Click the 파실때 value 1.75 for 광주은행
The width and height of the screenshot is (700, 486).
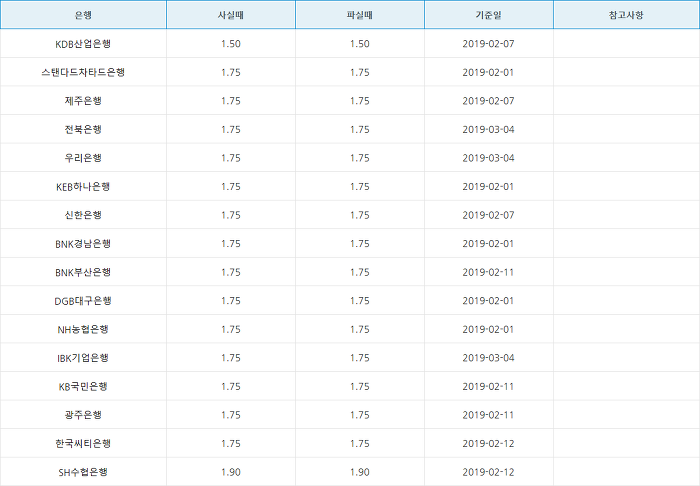coord(360,415)
